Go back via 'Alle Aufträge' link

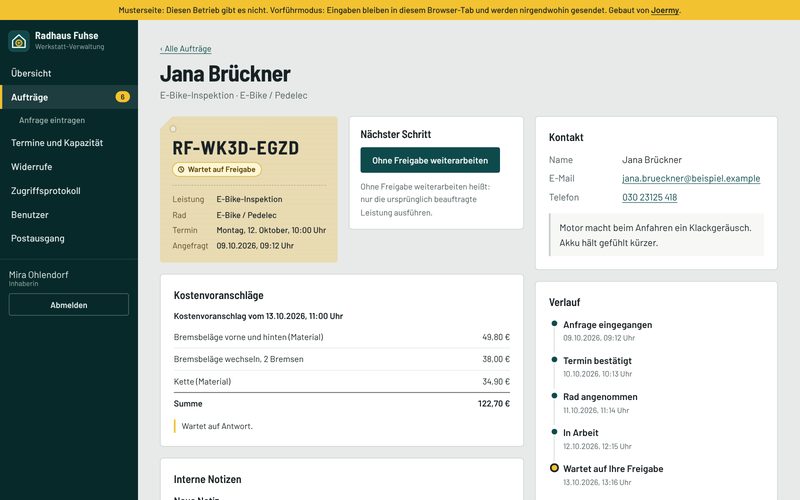click(x=186, y=49)
